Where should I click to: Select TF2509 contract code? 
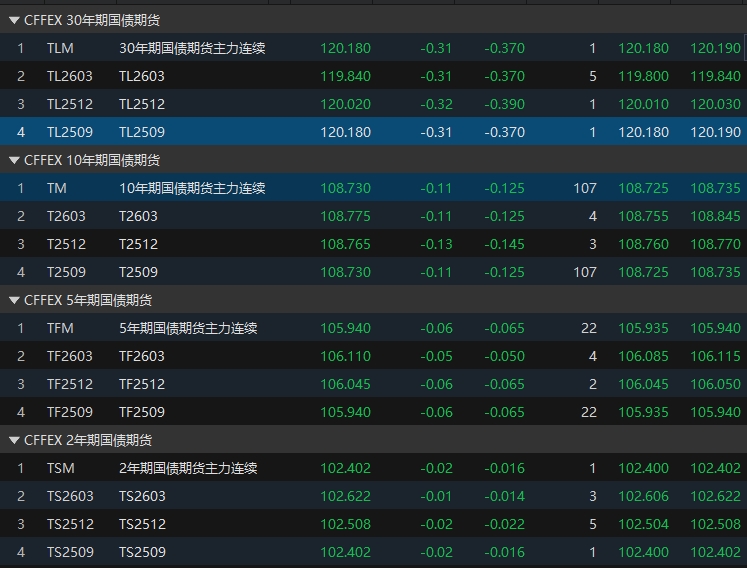point(70,412)
